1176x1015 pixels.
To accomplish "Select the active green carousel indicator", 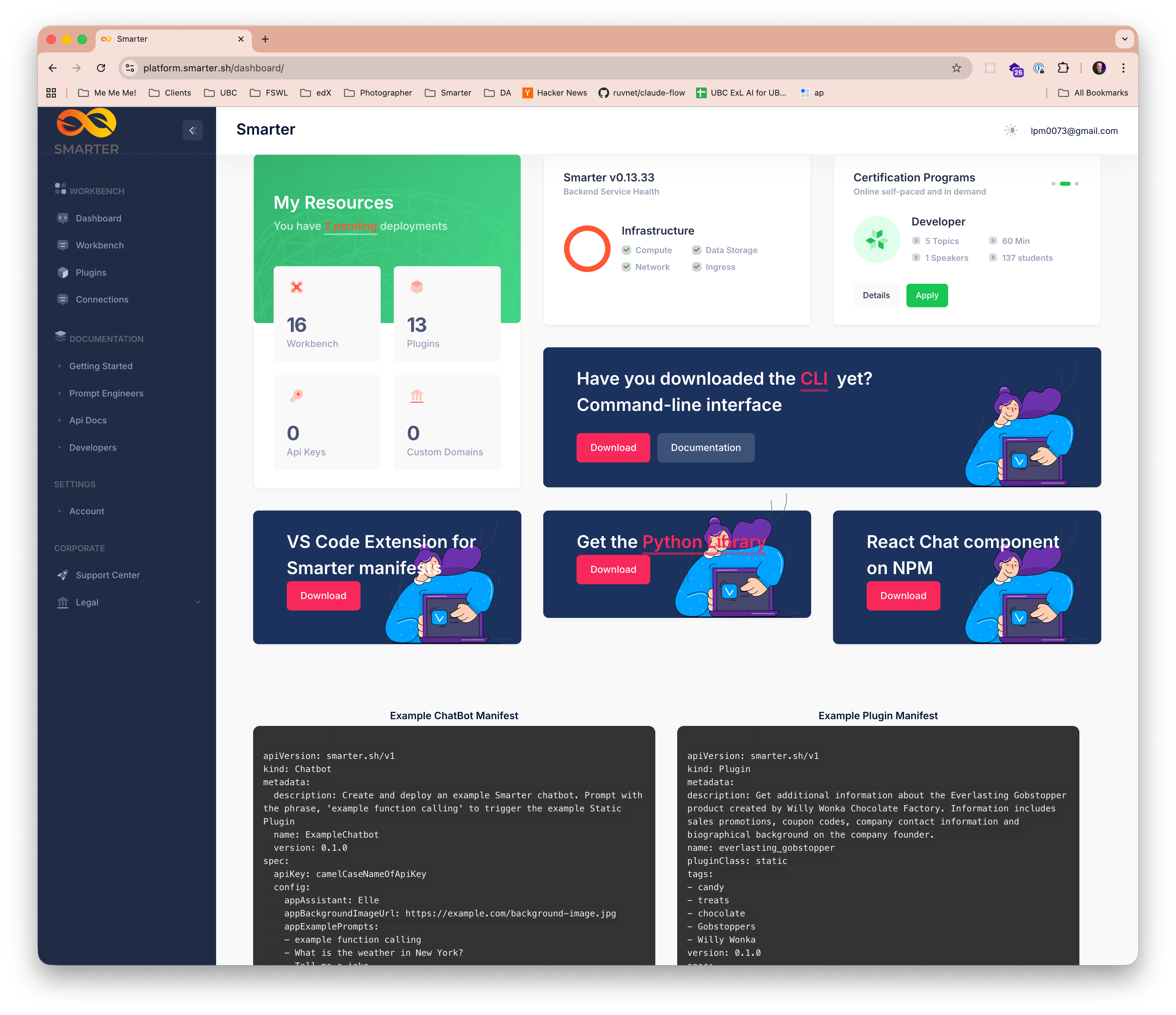I will click(1065, 184).
